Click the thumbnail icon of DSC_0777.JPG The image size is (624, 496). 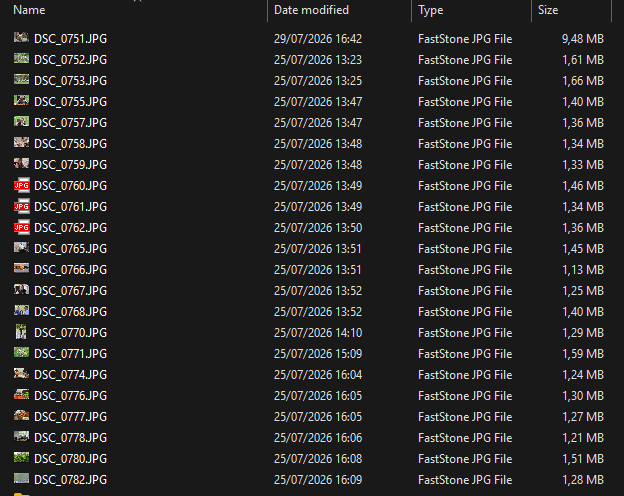pyautogui.click(x=21, y=416)
